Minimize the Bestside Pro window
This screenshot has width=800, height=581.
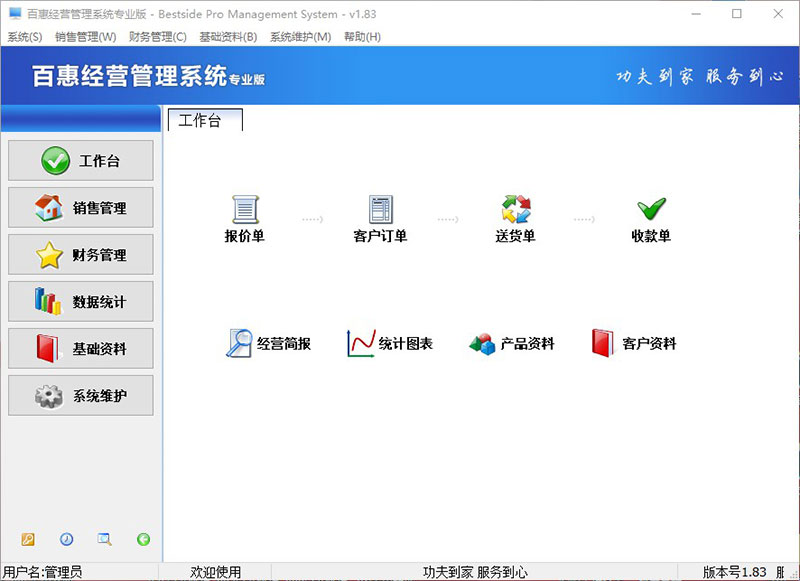point(696,14)
